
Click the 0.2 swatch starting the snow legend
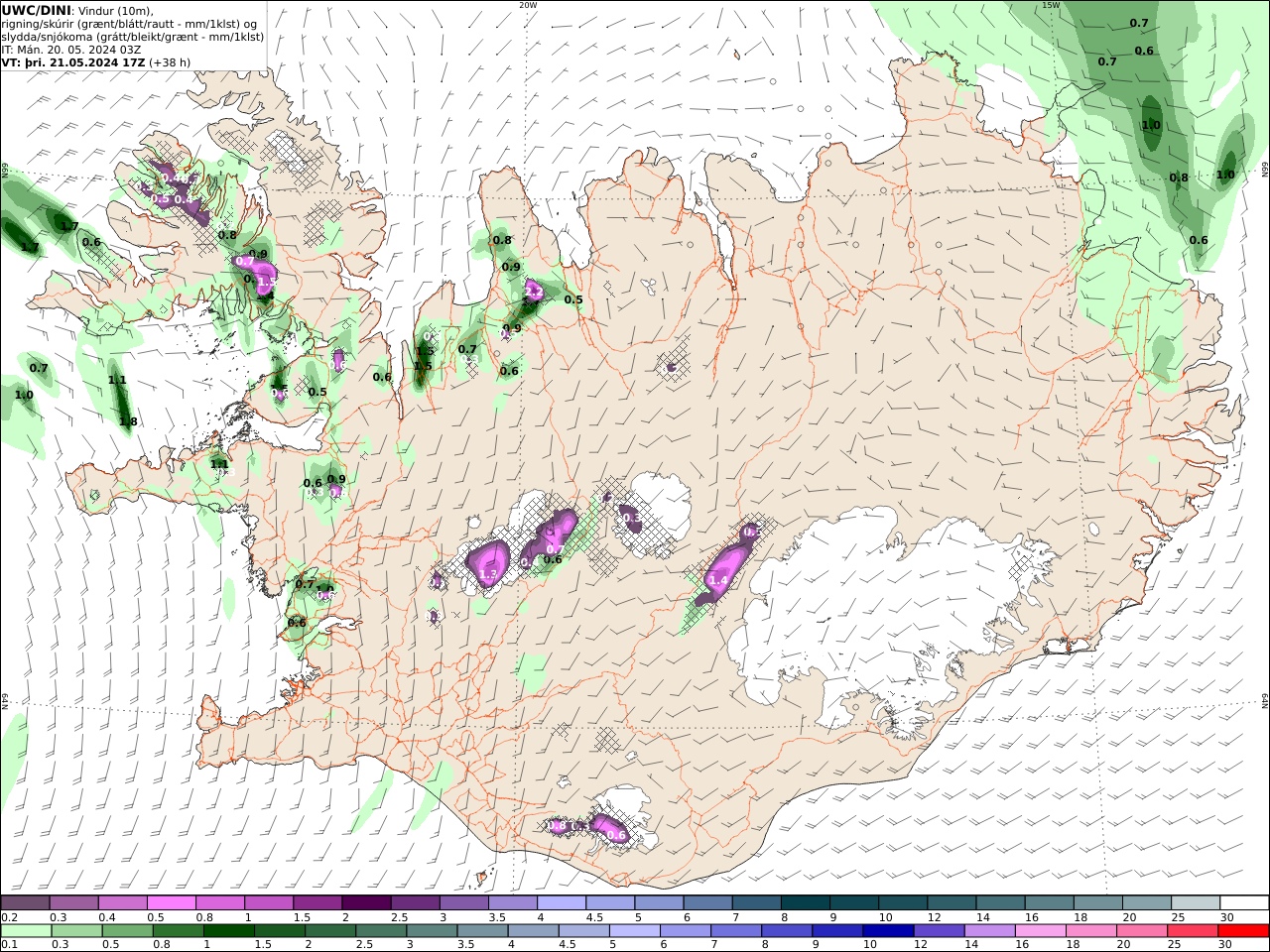click(x=25, y=903)
